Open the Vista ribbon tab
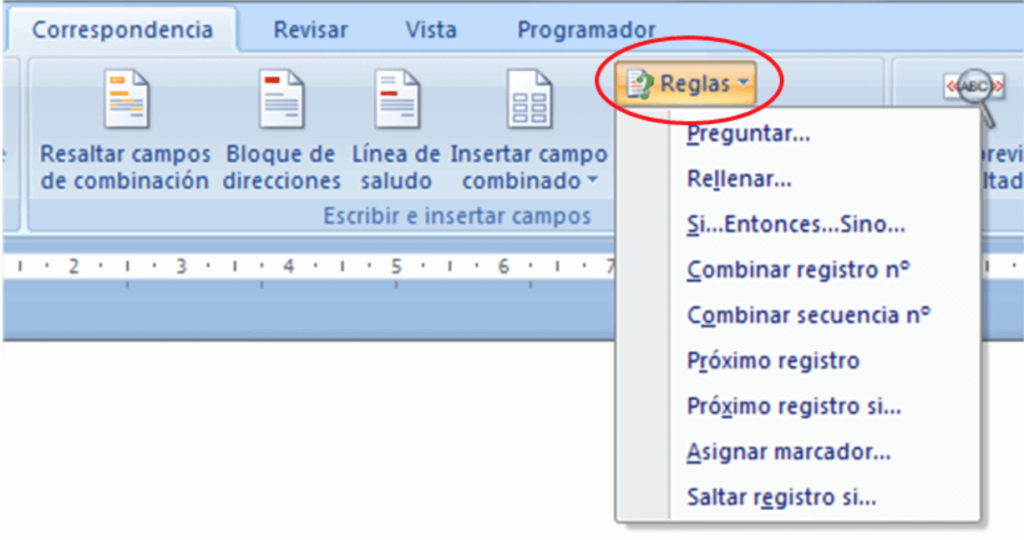The height and width of the screenshot is (540, 1024). [431, 30]
